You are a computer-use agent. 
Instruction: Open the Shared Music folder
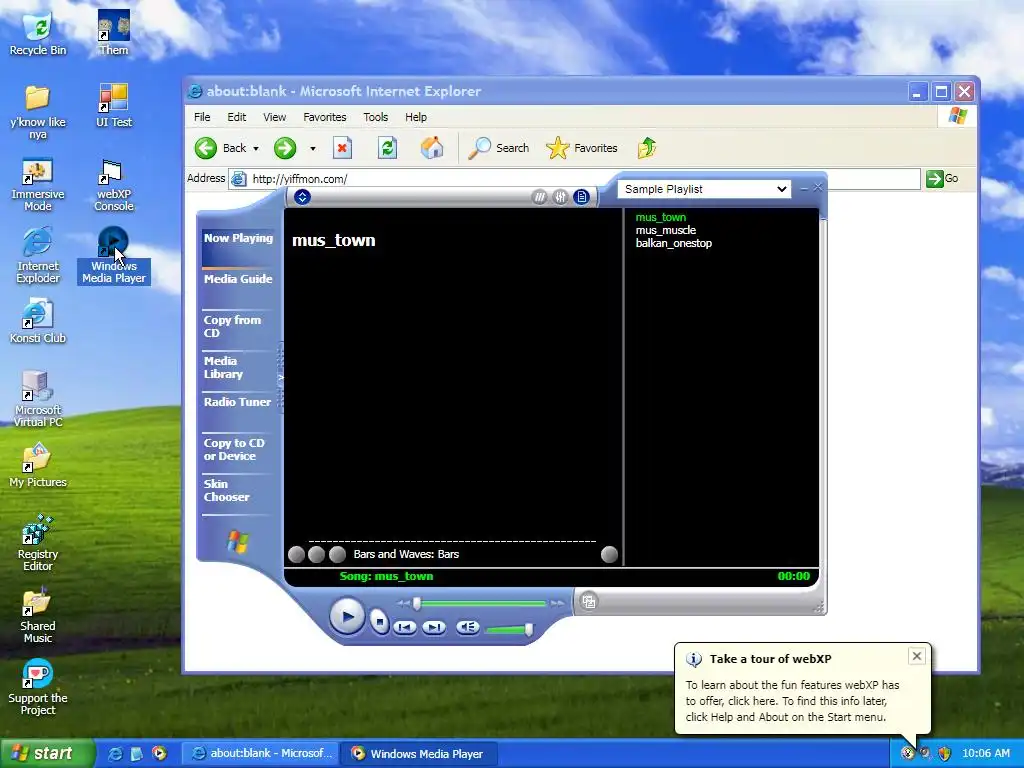pyautogui.click(x=37, y=615)
